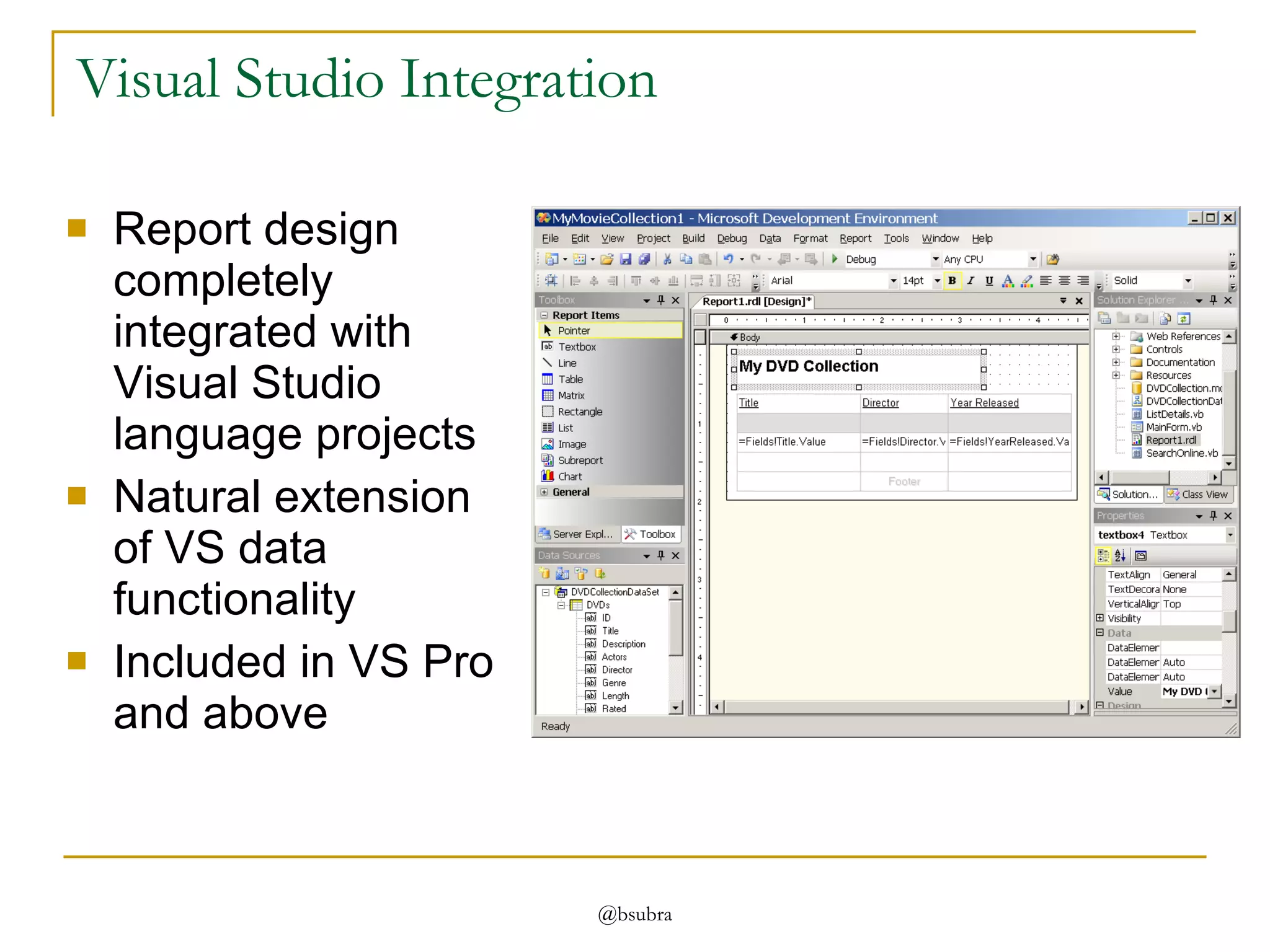The width and height of the screenshot is (1270, 952).
Task: Select MainForm.vb in Solution Explorer
Action: coord(1173,427)
